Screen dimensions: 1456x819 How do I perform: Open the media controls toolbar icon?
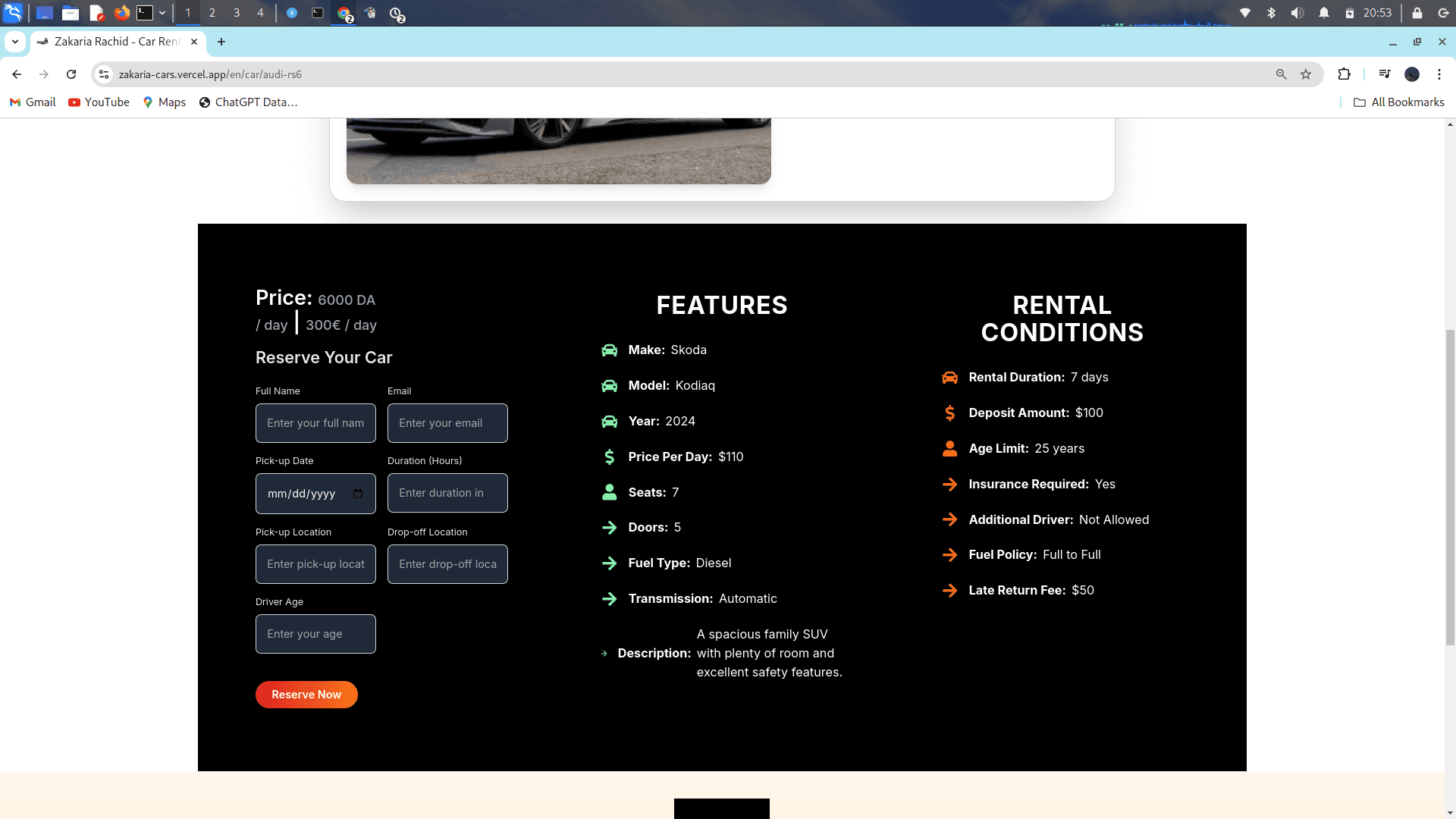coord(1385,74)
